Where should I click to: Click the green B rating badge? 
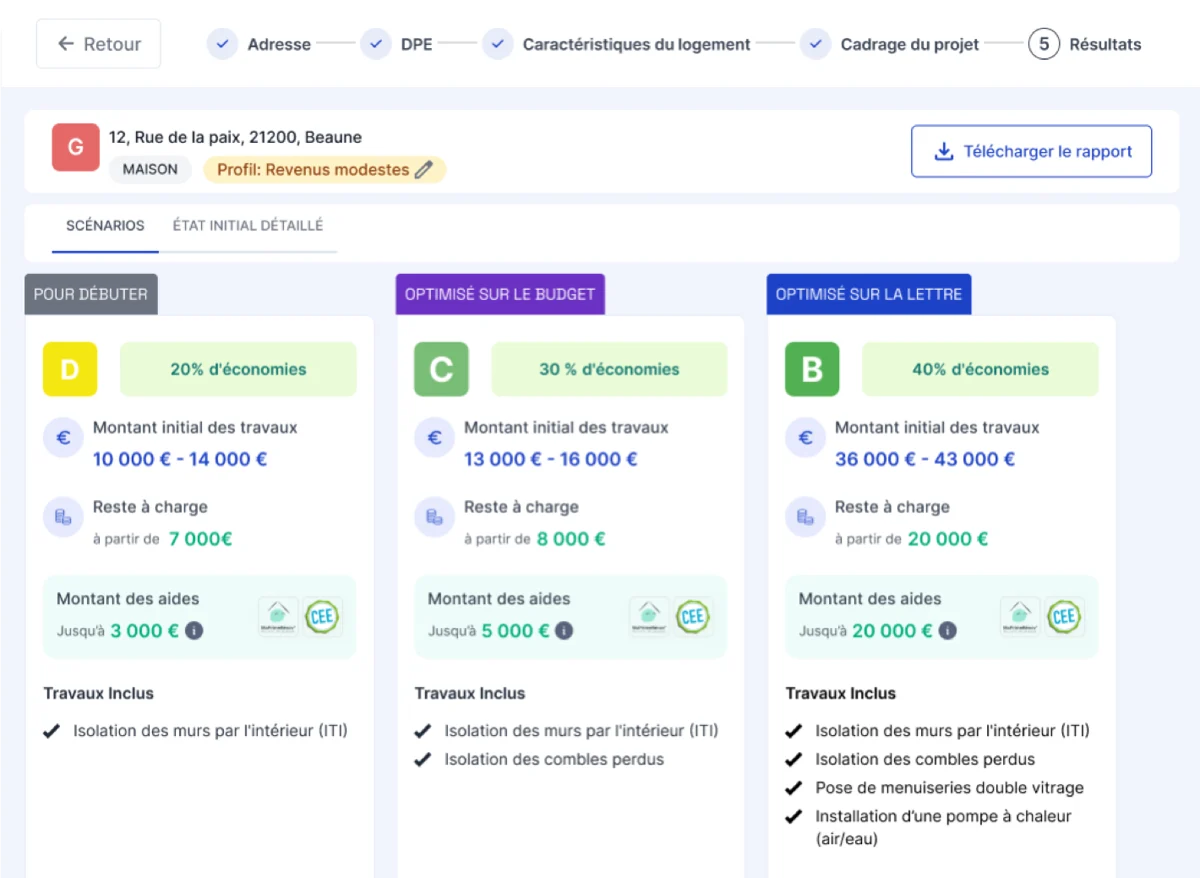pyautogui.click(x=812, y=369)
